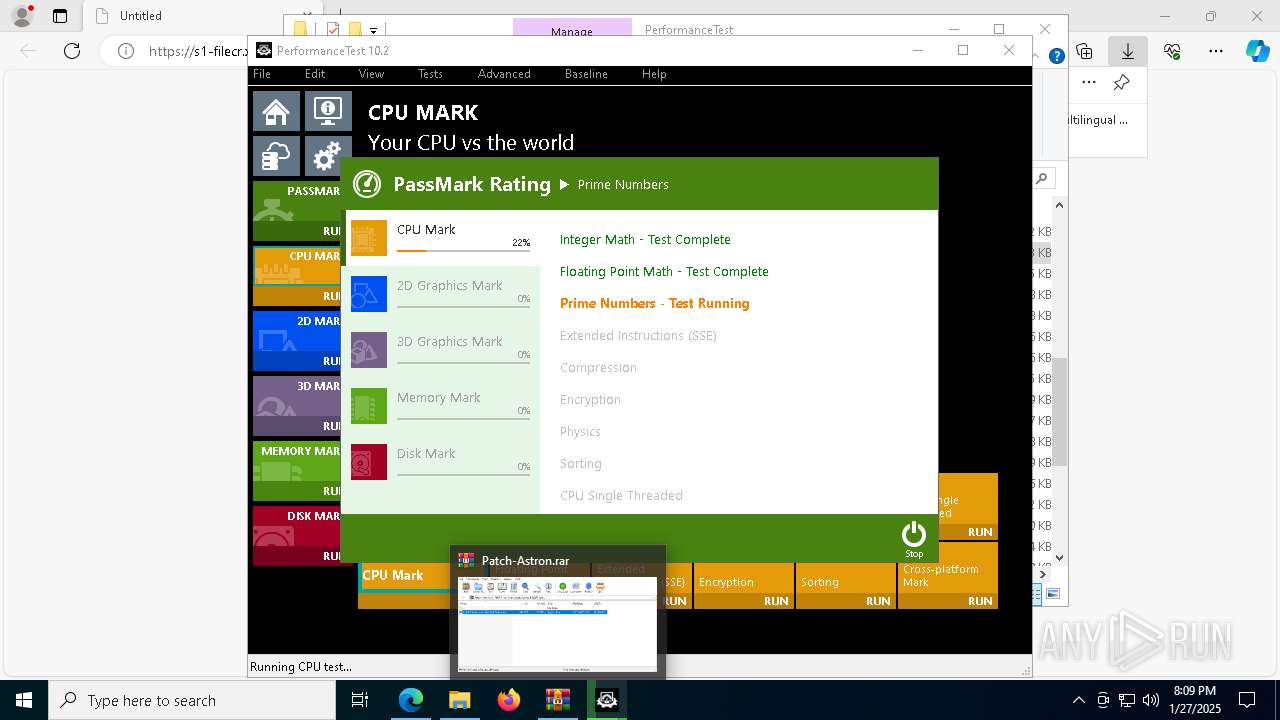Click the 3D Graphics Mark purple icon
The height and width of the screenshot is (720, 1280).
pyautogui.click(x=369, y=350)
